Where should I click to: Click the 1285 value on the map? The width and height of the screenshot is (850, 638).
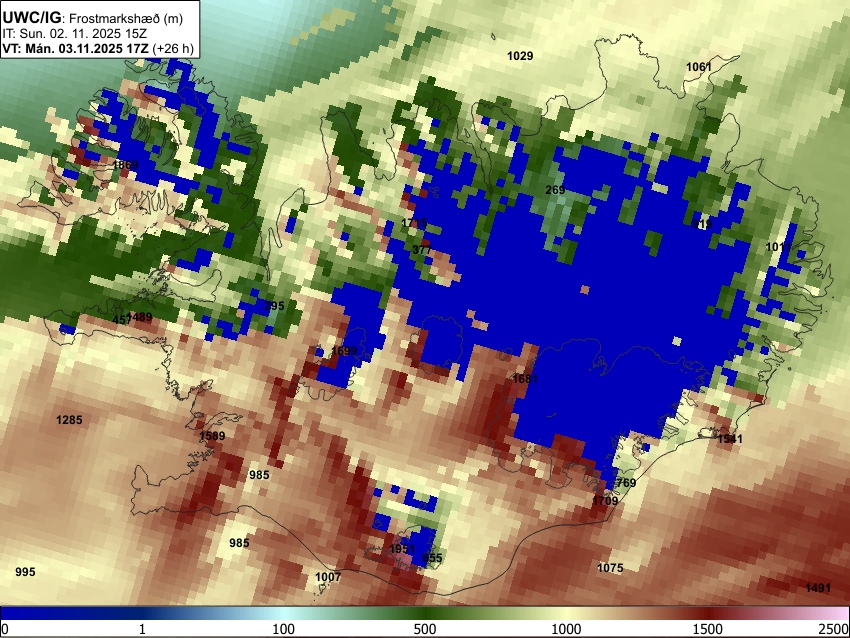click(69, 420)
